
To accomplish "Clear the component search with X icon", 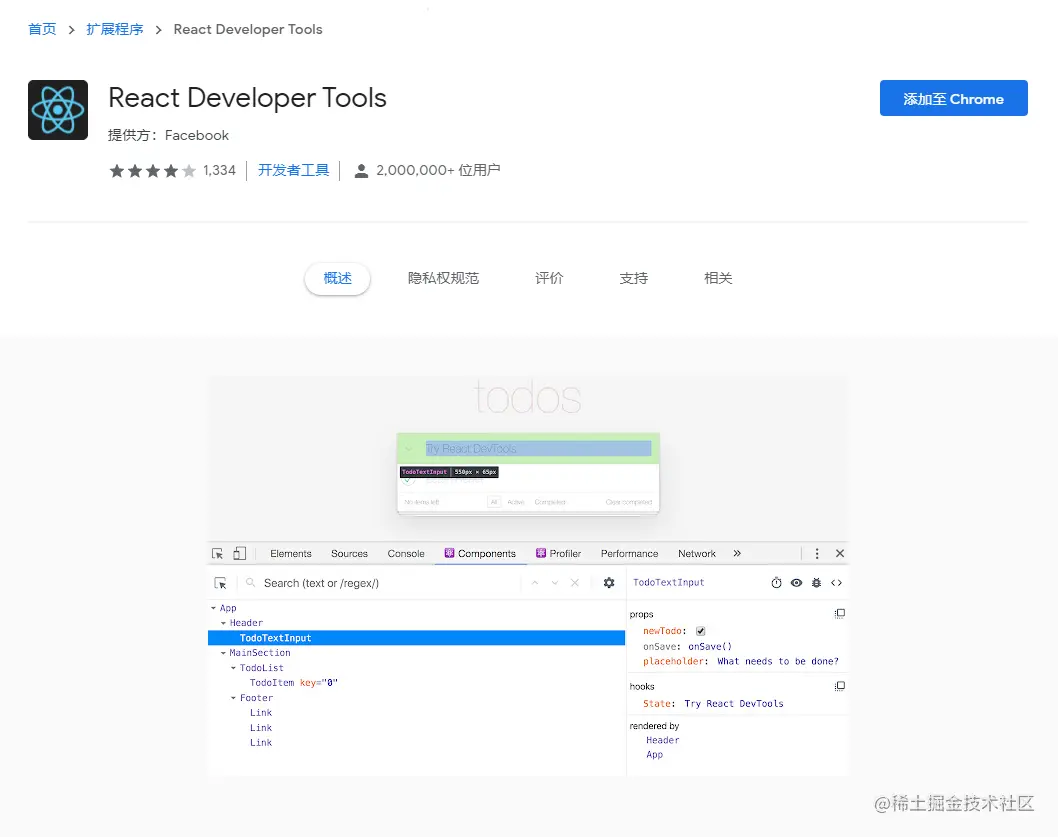I will click(575, 583).
